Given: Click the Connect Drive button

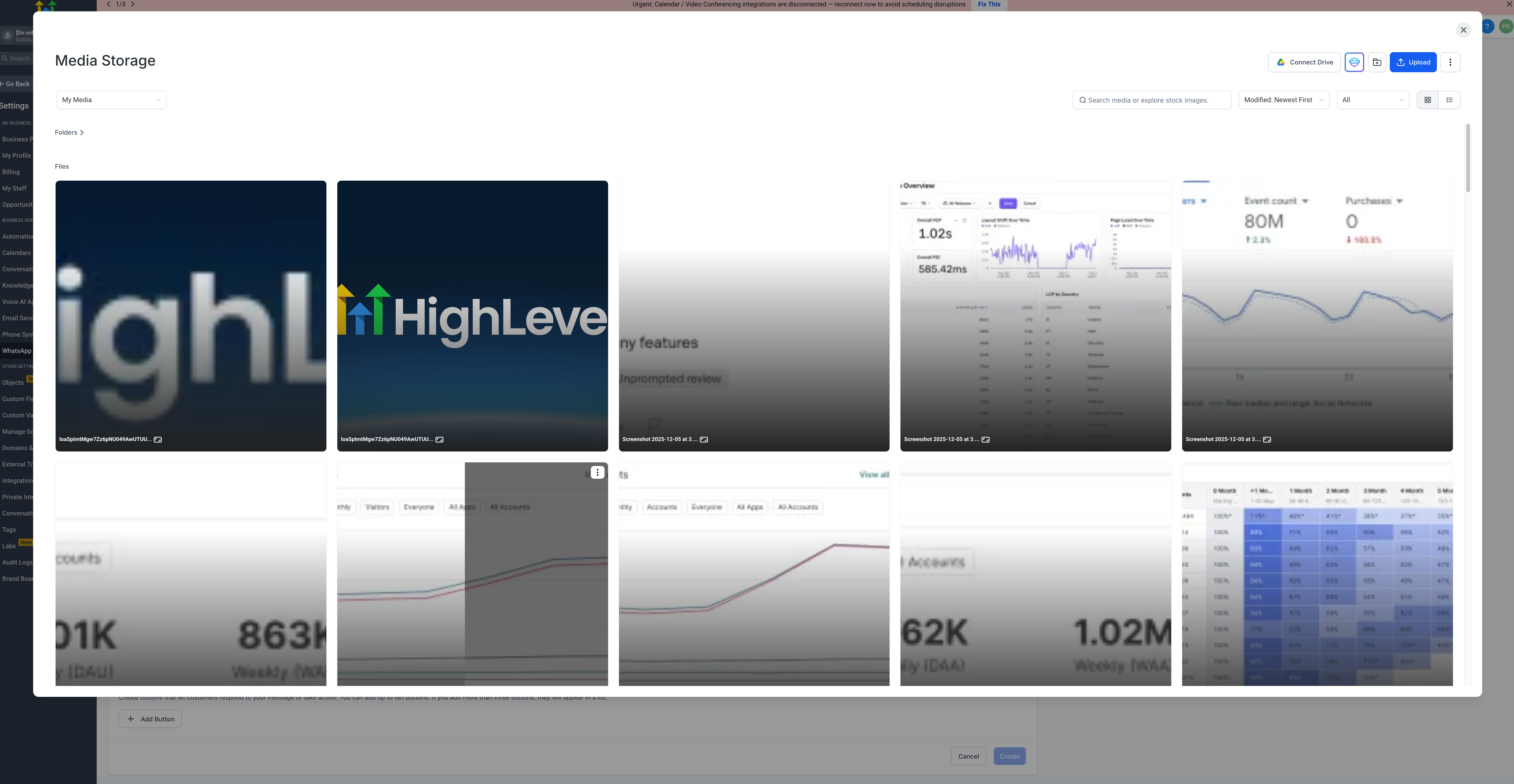Looking at the screenshot, I should click(1304, 62).
